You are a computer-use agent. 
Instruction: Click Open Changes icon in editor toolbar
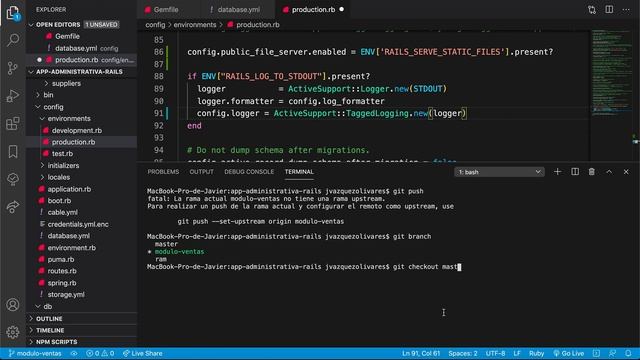[592, 10]
